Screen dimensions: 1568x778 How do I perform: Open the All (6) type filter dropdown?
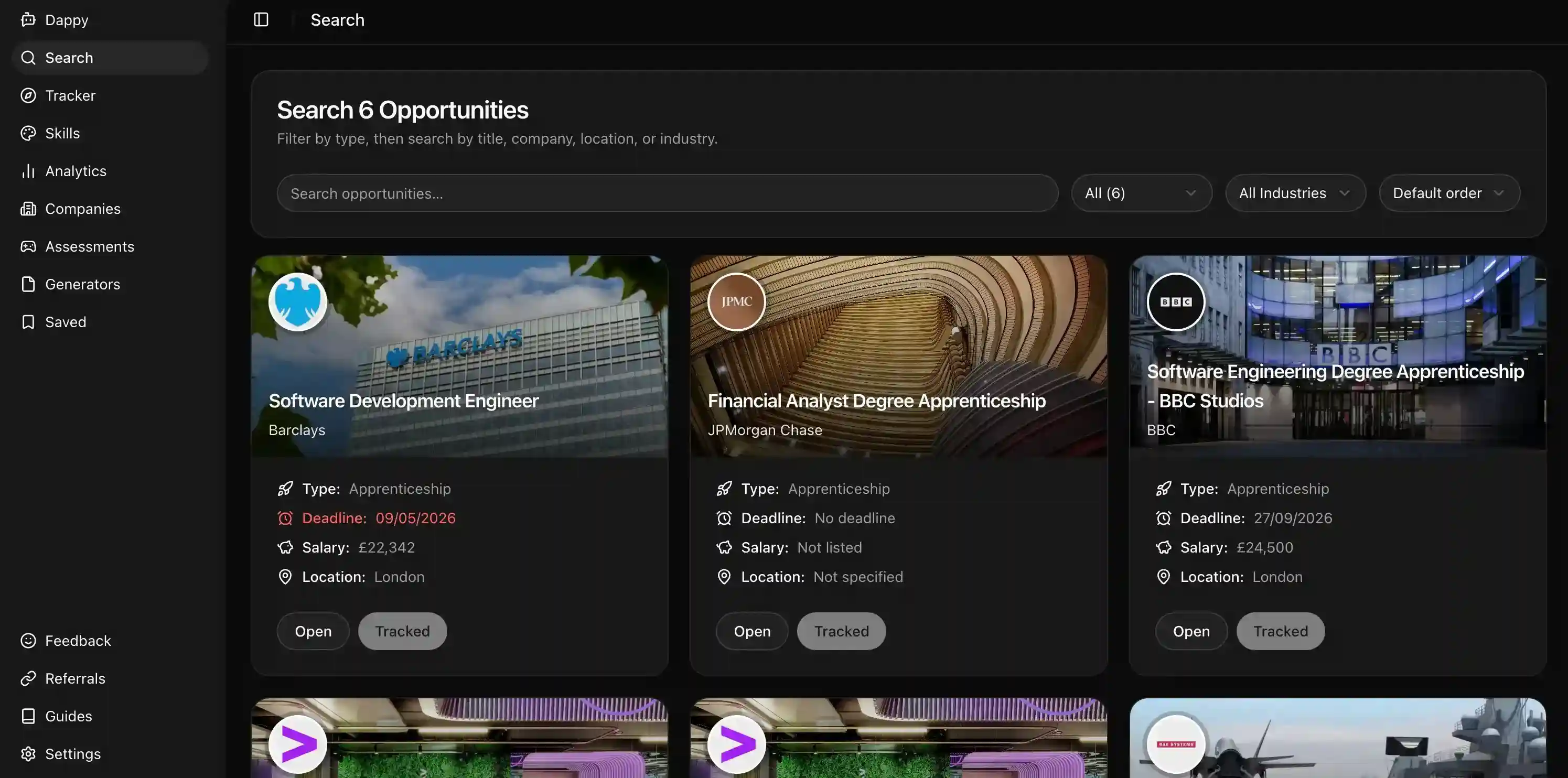[1141, 193]
